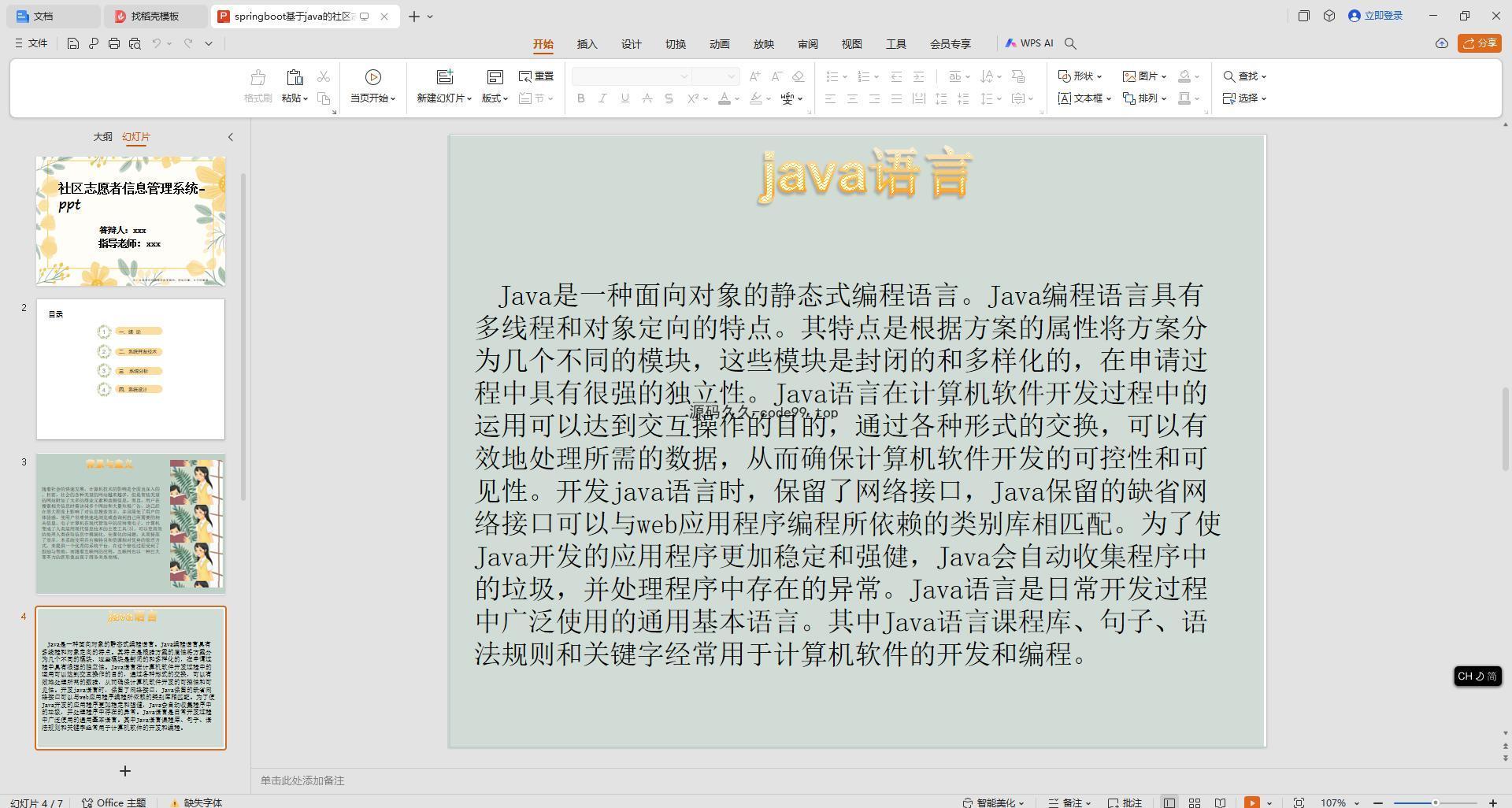Viewport: 1512px width, 808px height.
Task: Center align text
Action: (852, 98)
